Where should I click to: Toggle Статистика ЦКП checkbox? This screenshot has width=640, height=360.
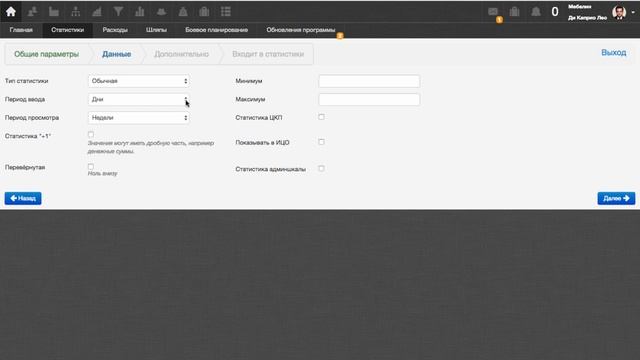(321, 117)
